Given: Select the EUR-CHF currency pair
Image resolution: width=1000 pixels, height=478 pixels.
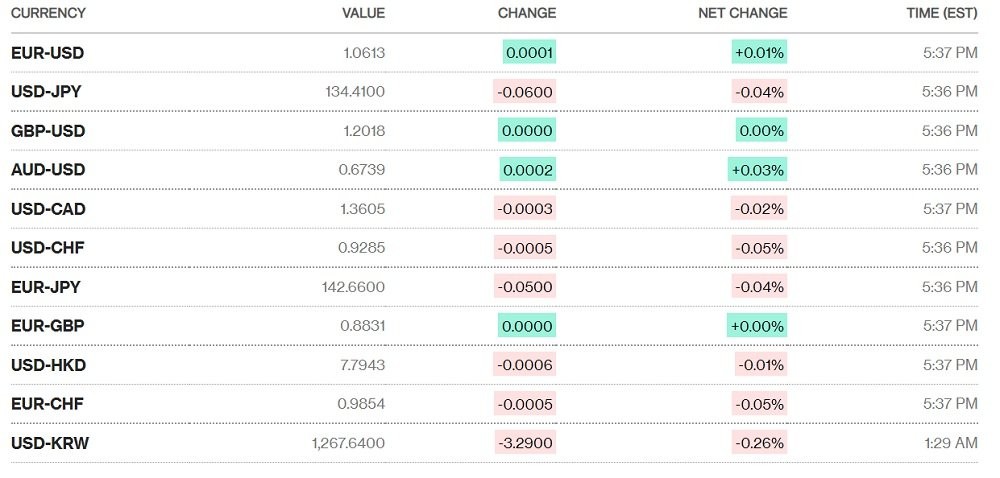Looking at the screenshot, I should 47,403.
